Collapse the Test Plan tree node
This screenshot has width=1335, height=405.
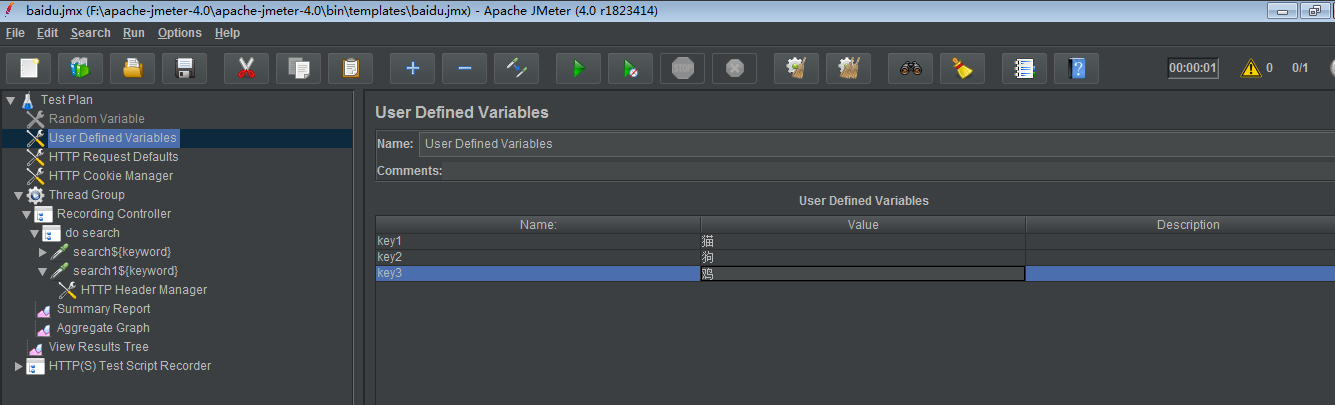tap(10, 100)
